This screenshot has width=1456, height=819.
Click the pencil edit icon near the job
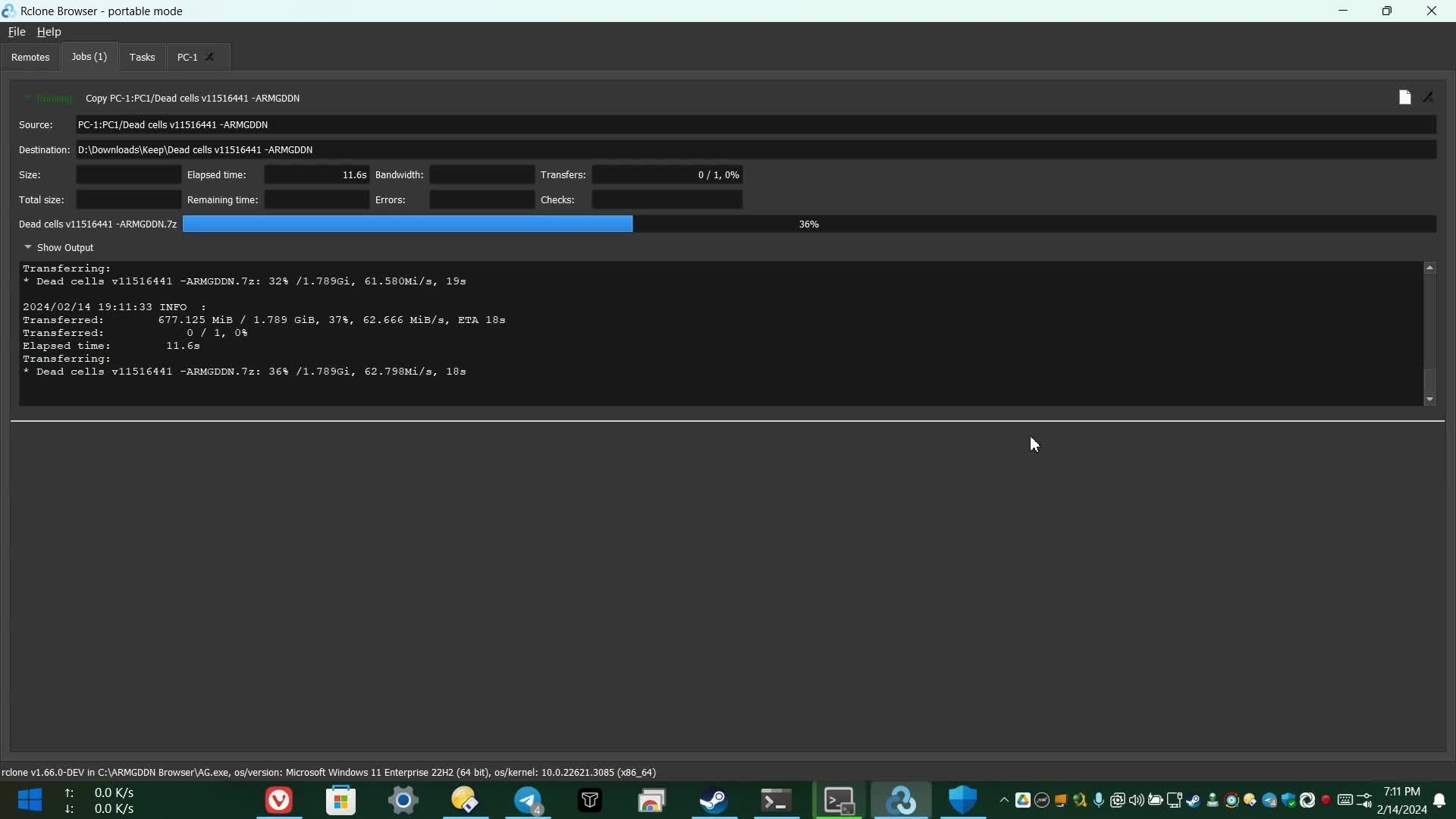coord(1429,97)
